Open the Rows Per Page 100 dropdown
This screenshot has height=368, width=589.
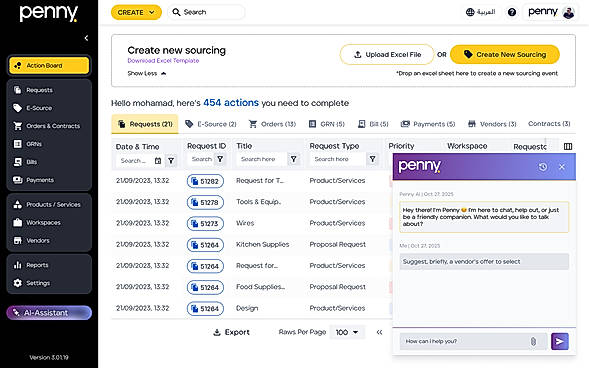coord(347,332)
